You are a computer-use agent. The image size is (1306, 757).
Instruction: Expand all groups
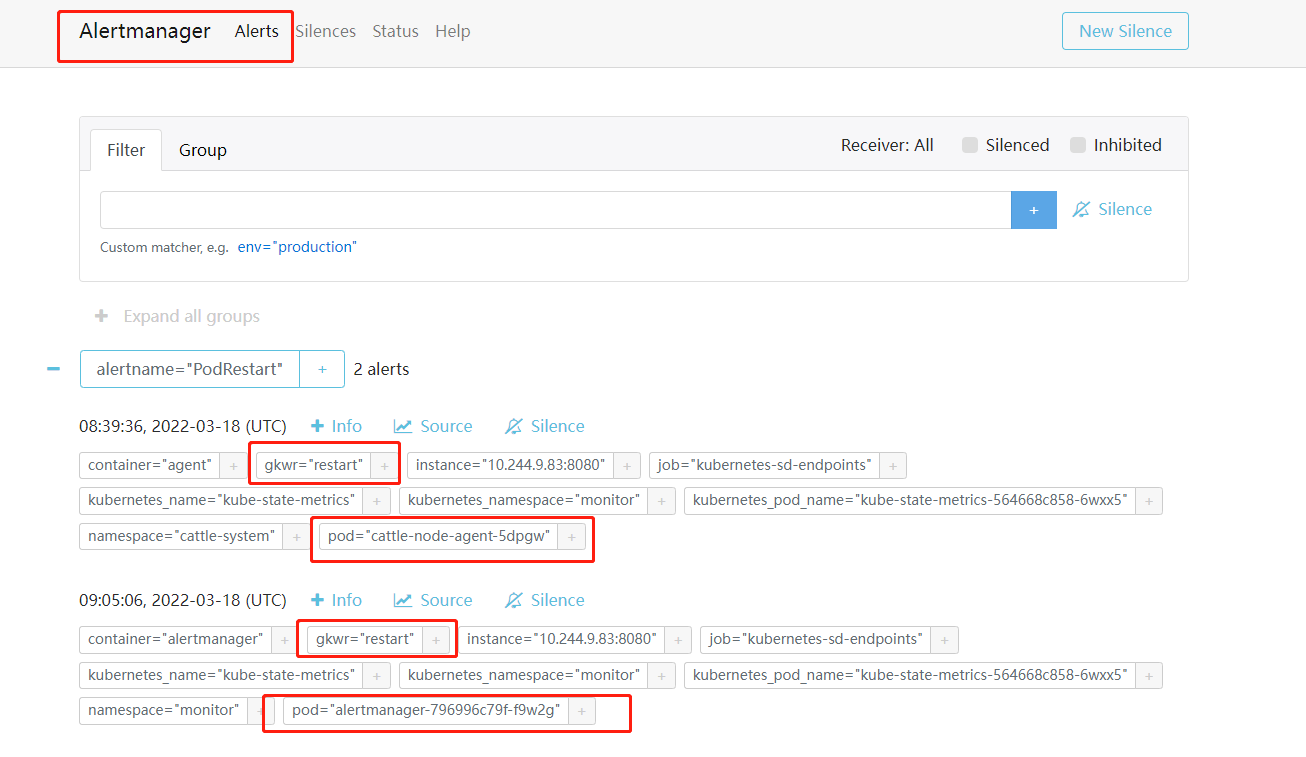pos(177,316)
